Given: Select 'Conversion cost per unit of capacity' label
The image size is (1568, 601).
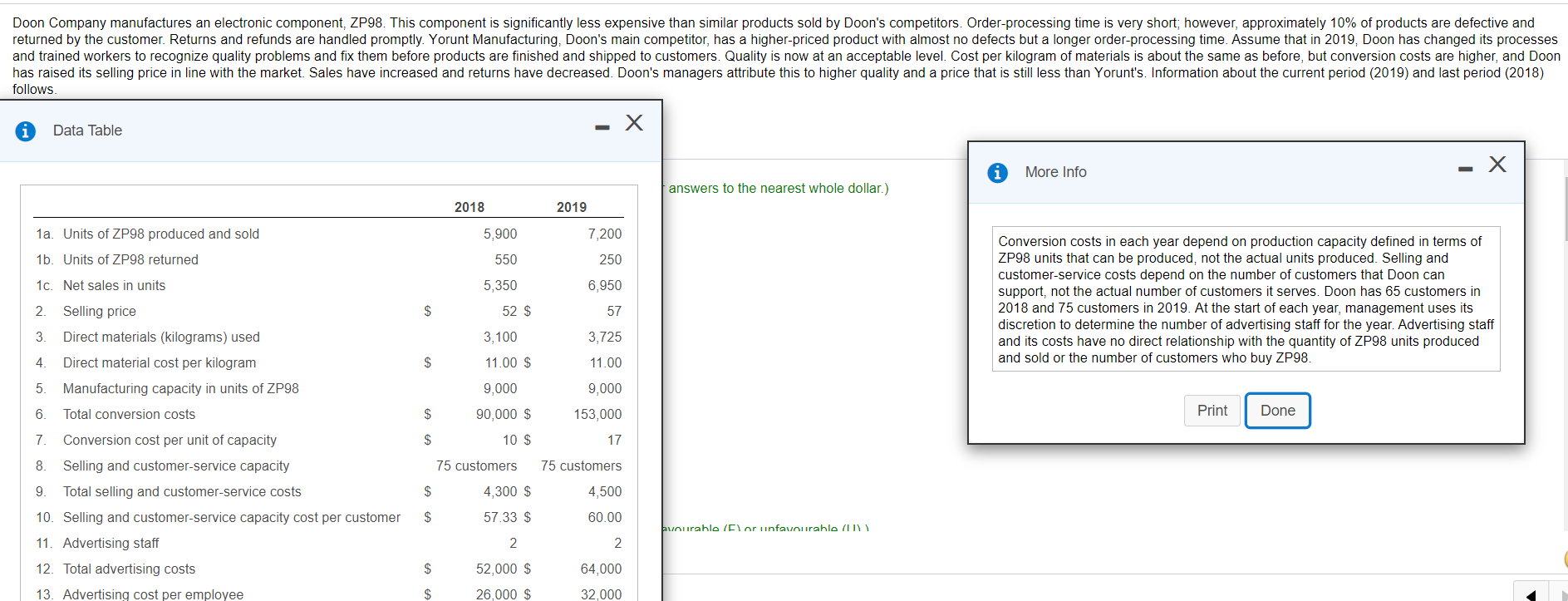Looking at the screenshot, I should [x=170, y=441].
